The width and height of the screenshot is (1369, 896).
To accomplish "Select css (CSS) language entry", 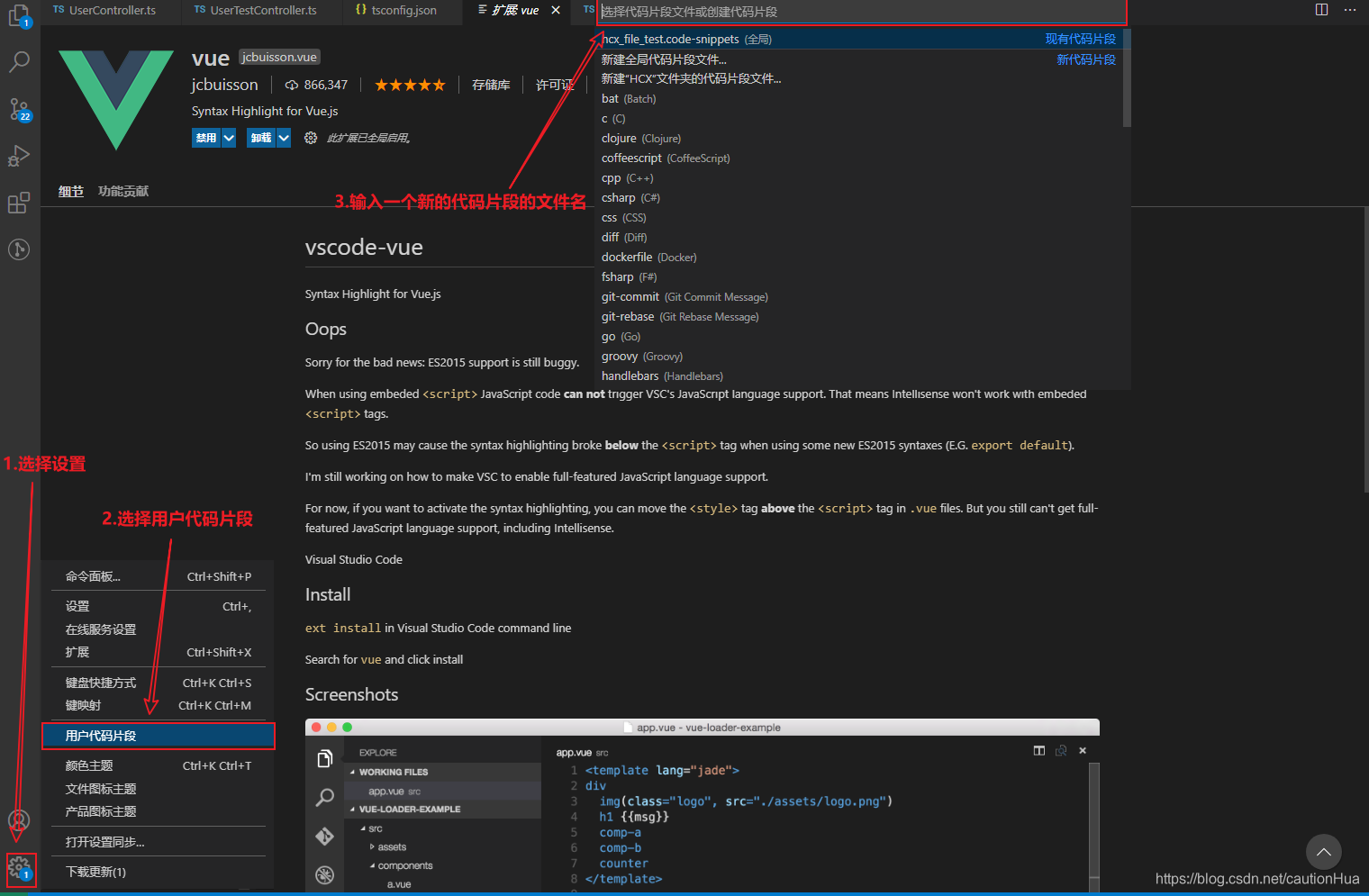I will click(858, 218).
